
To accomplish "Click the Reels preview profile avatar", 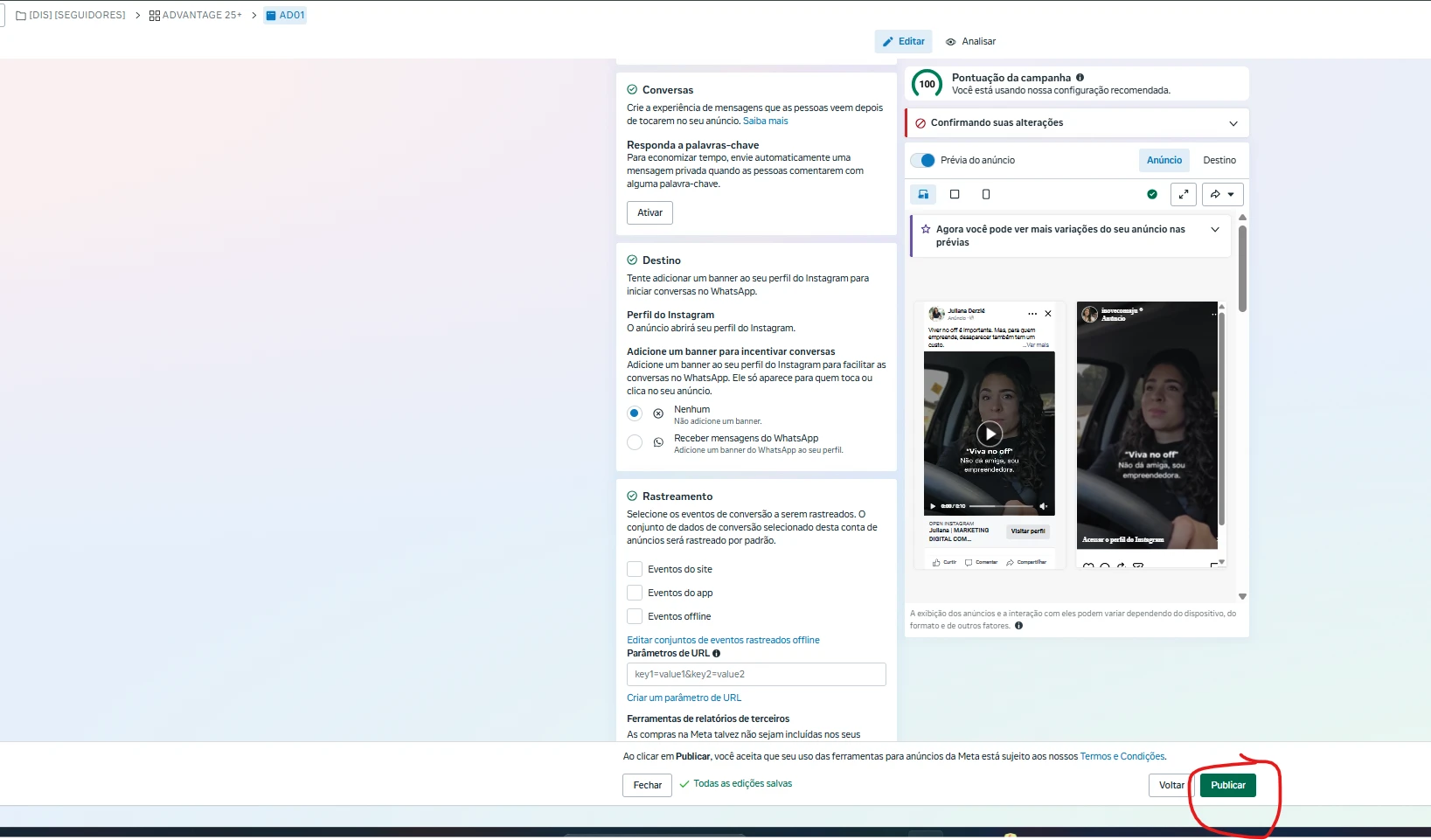I will point(1090,314).
